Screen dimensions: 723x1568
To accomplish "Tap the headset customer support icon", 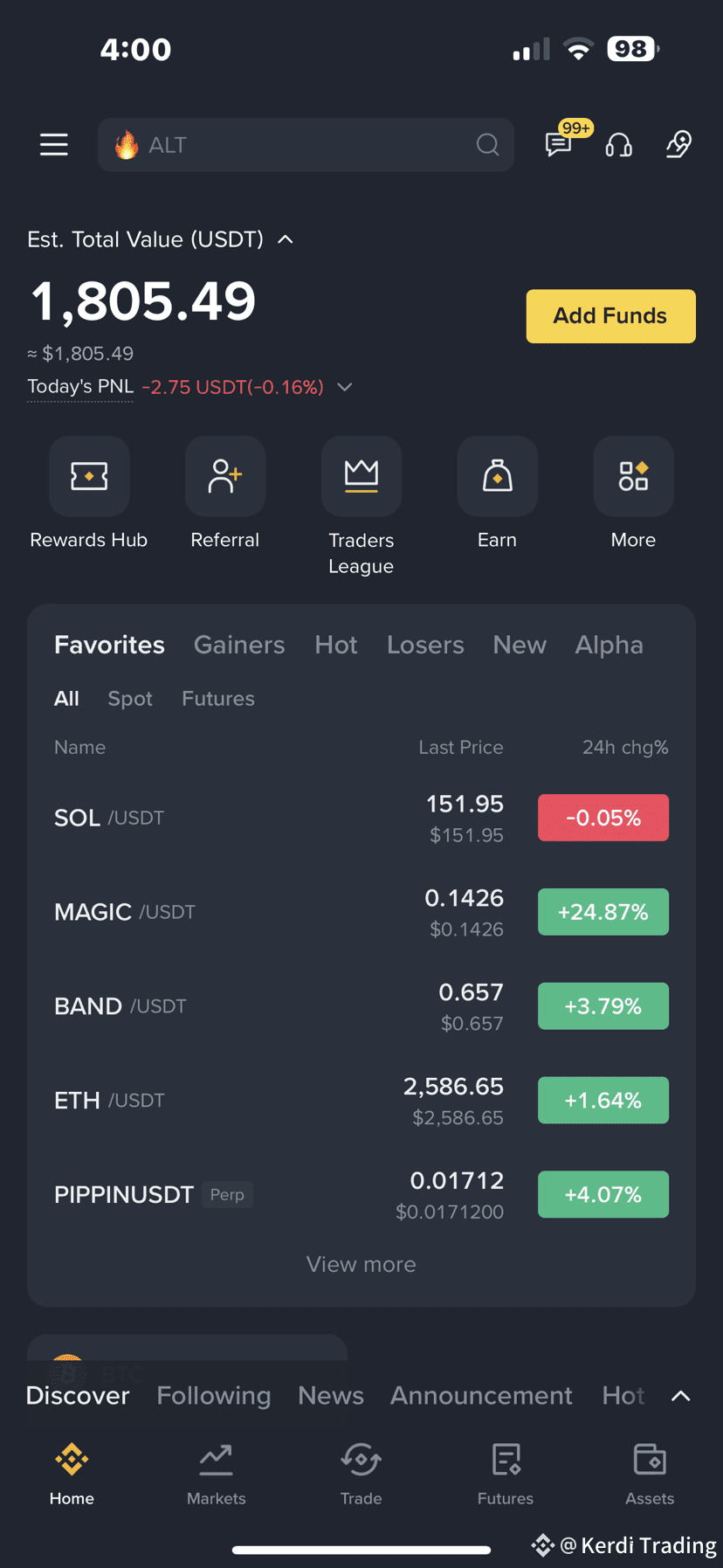I will (619, 145).
